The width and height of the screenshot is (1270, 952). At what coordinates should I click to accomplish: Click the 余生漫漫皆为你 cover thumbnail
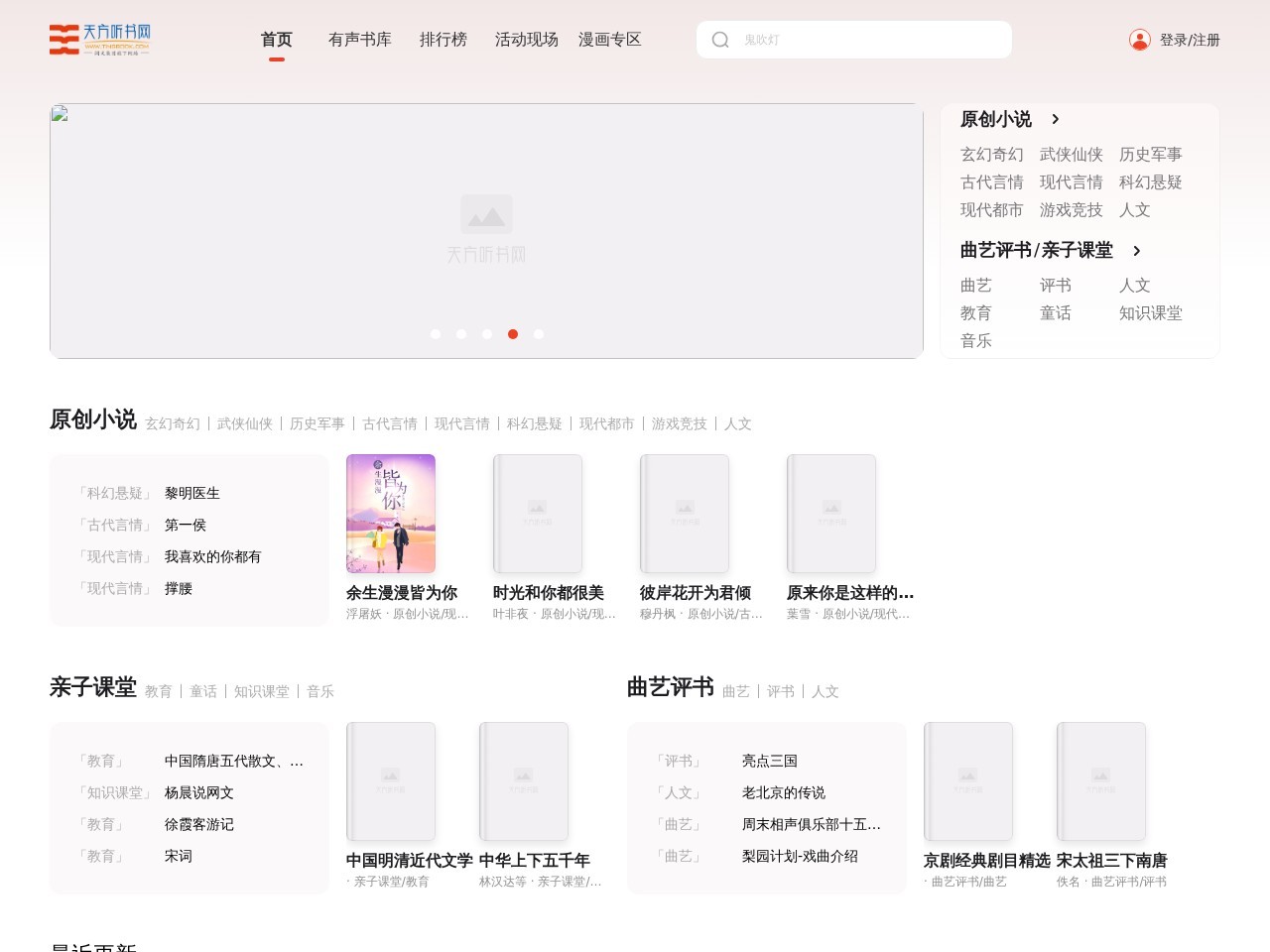coord(390,514)
